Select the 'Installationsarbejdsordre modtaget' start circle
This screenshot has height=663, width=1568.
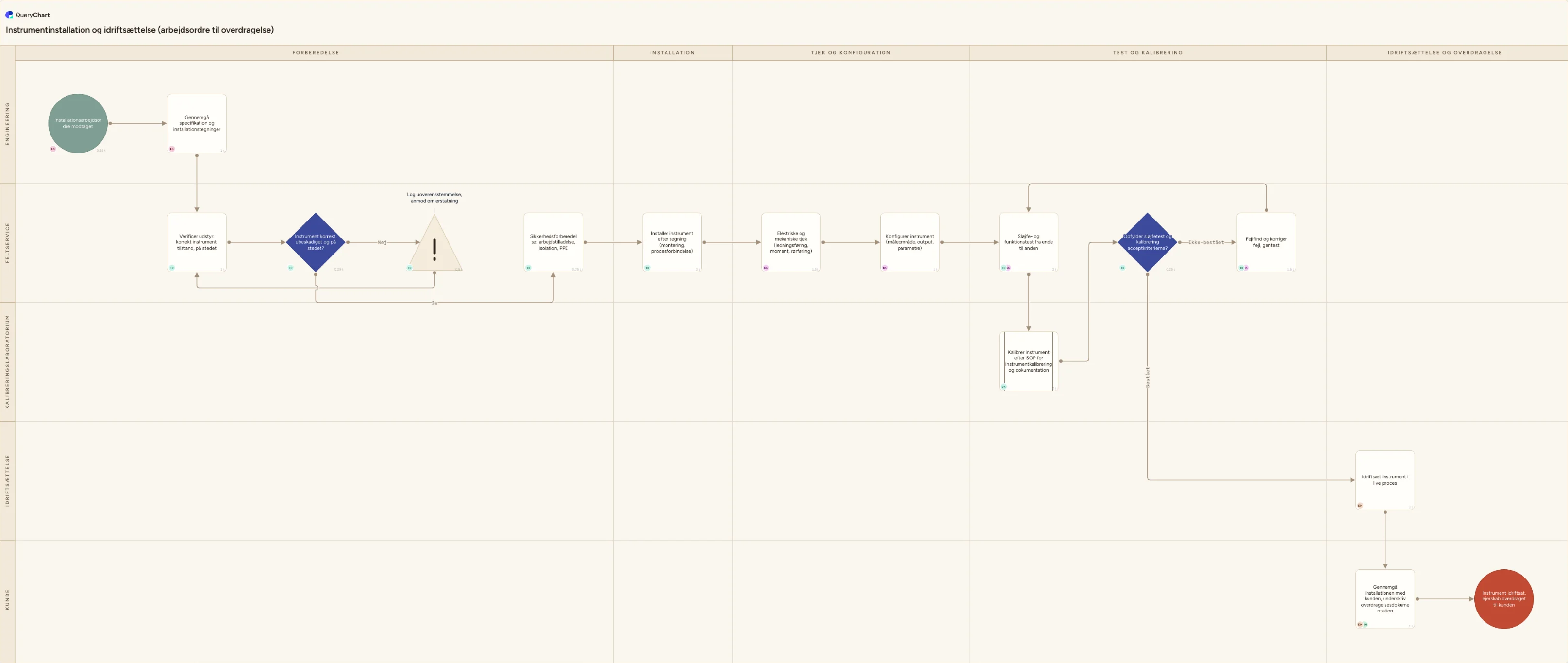[78, 123]
